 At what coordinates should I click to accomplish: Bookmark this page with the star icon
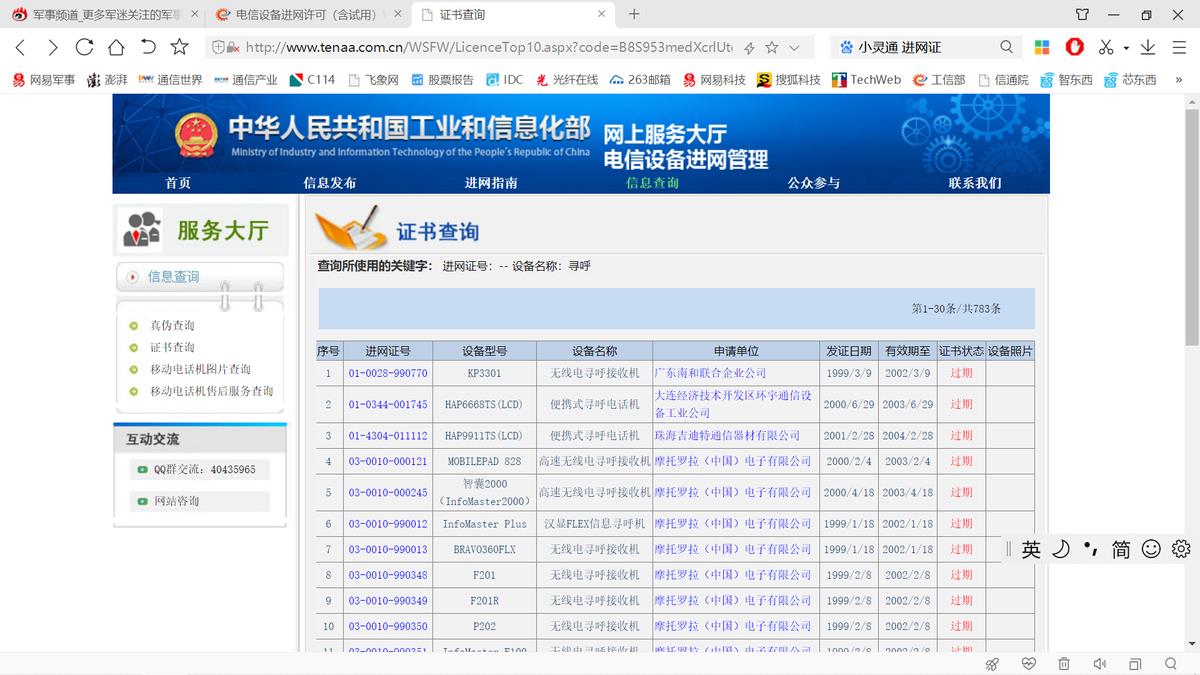click(179, 47)
